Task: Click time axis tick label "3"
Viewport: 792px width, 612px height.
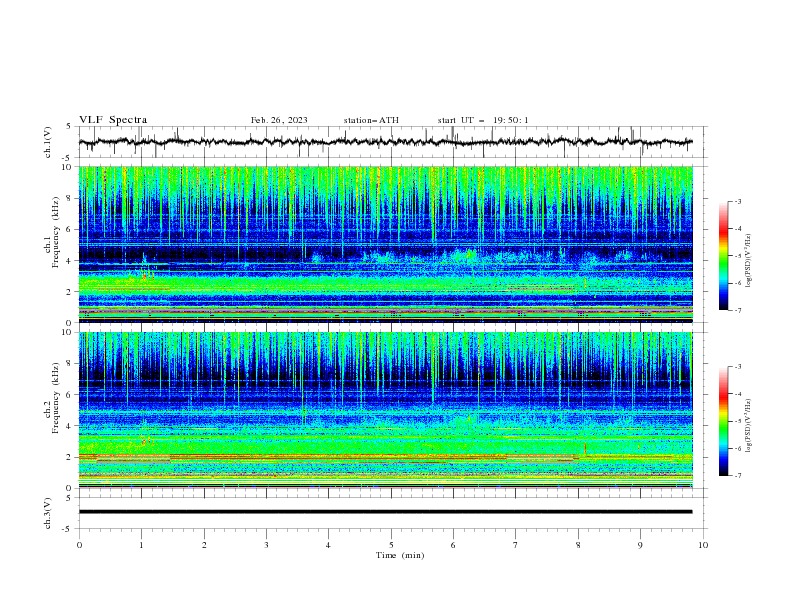Action: point(266,545)
